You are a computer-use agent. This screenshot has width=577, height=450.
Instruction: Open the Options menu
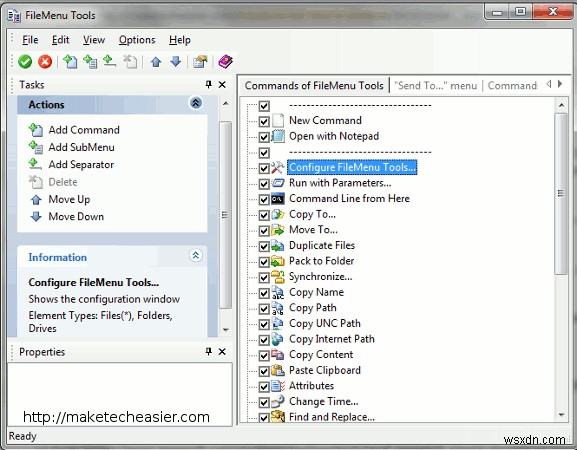[x=137, y=40]
